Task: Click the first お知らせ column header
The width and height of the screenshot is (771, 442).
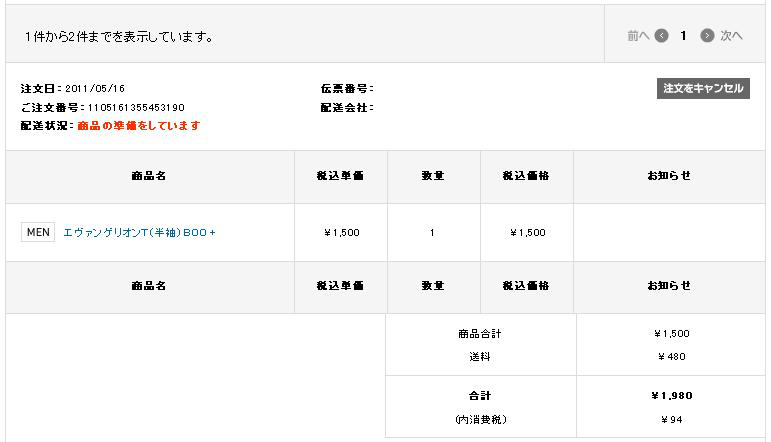Action: click(x=669, y=176)
